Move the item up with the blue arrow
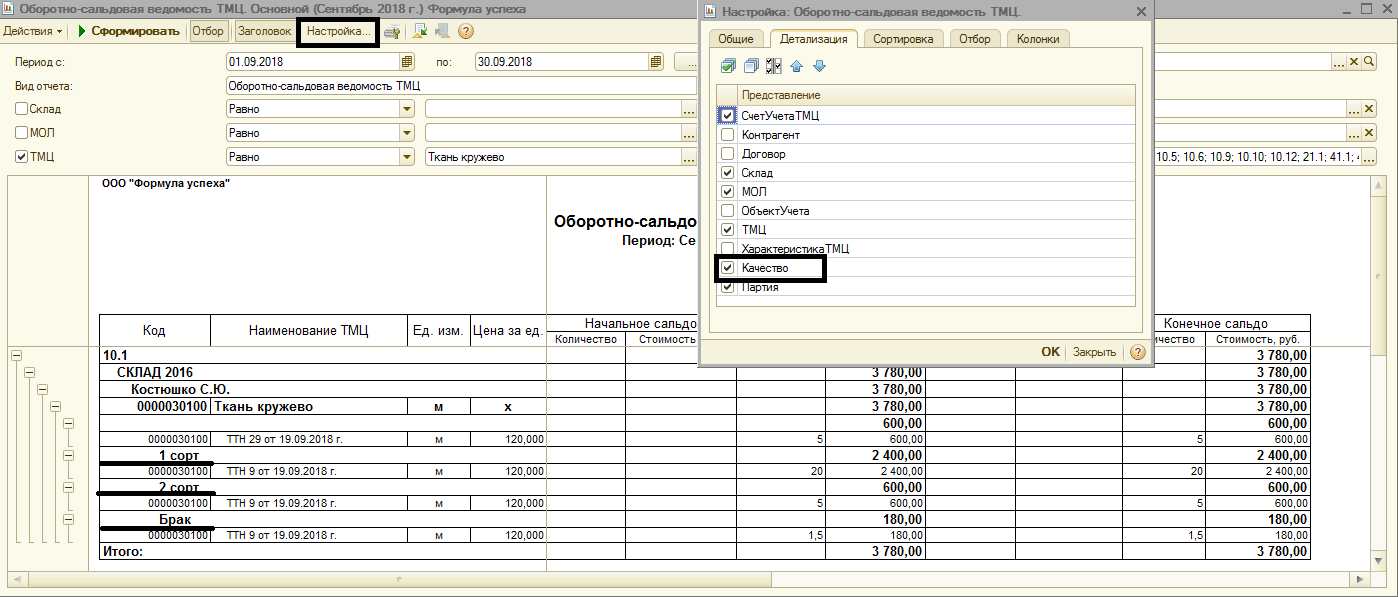The image size is (1398, 597). coord(797,66)
